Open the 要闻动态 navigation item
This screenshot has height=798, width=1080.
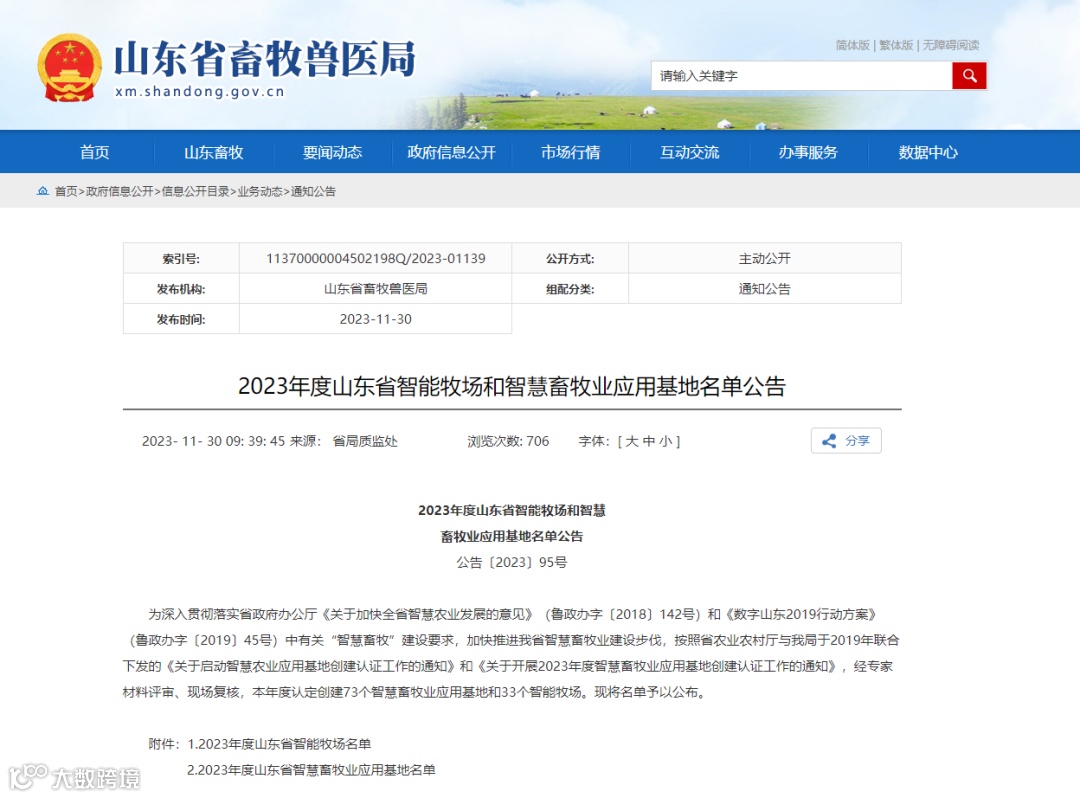click(333, 152)
